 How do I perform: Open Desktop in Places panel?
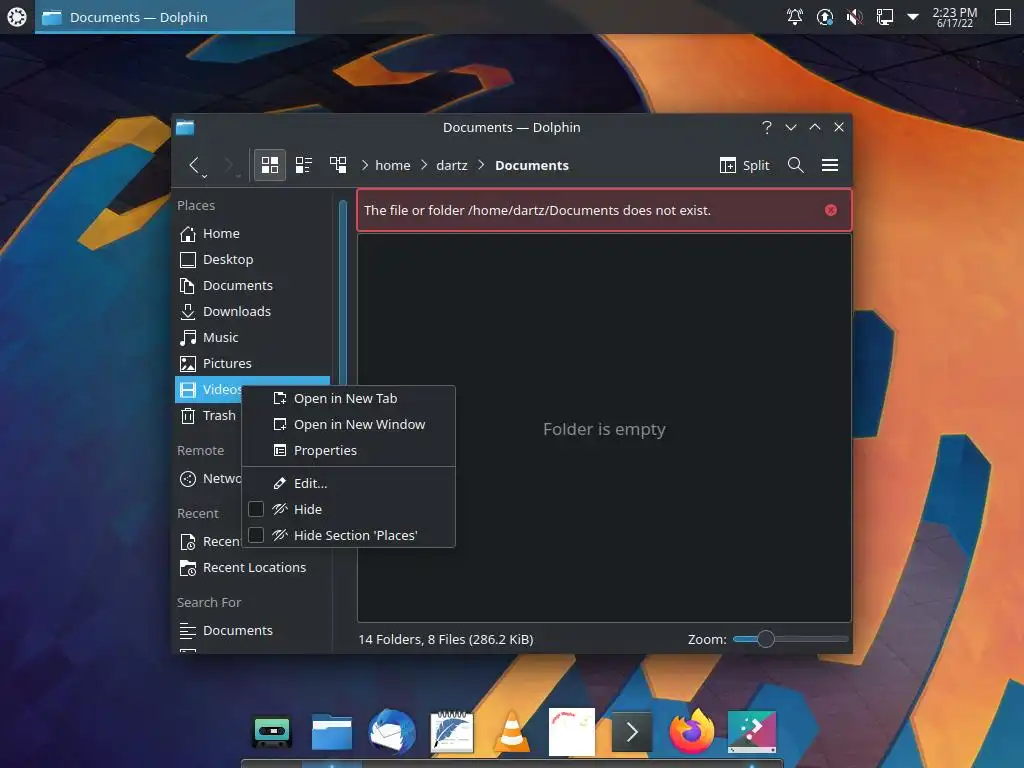[x=252, y=259]
